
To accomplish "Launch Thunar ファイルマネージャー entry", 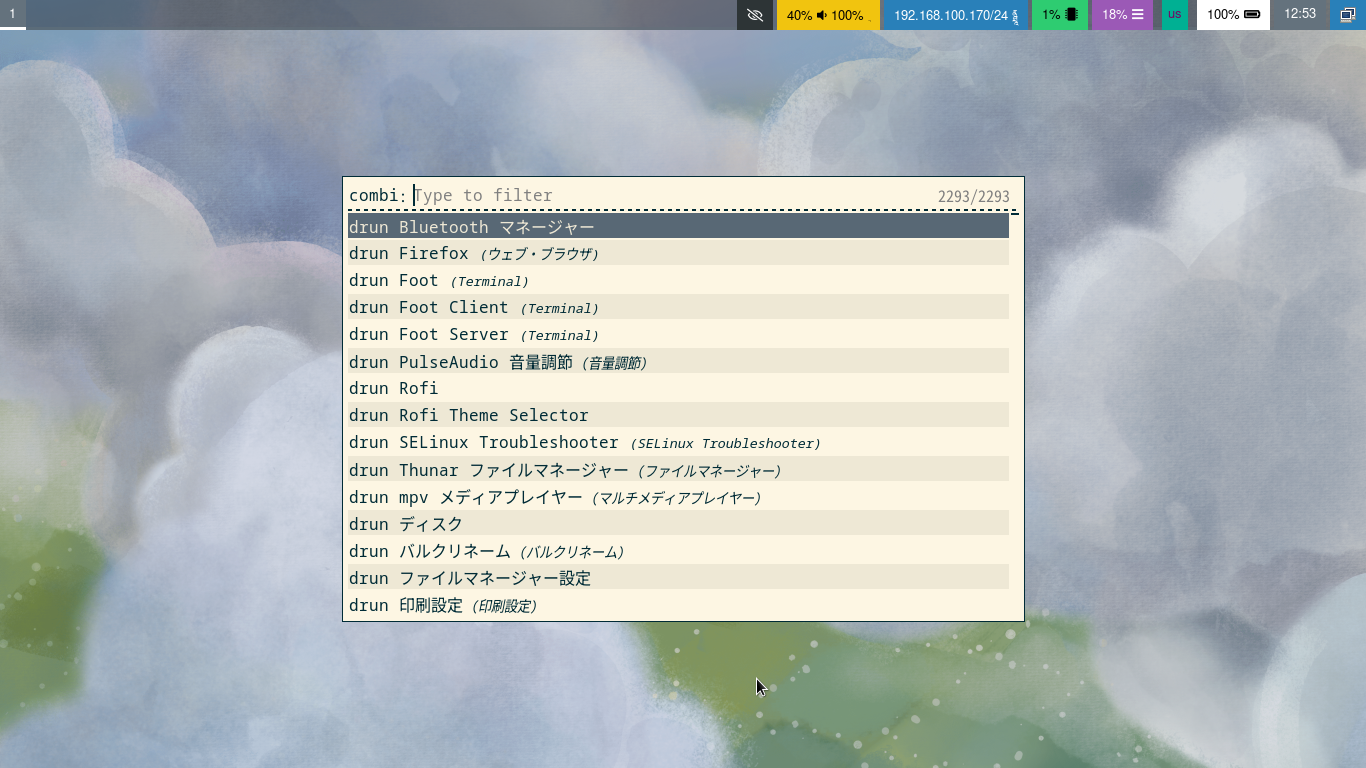I will 678,470.
